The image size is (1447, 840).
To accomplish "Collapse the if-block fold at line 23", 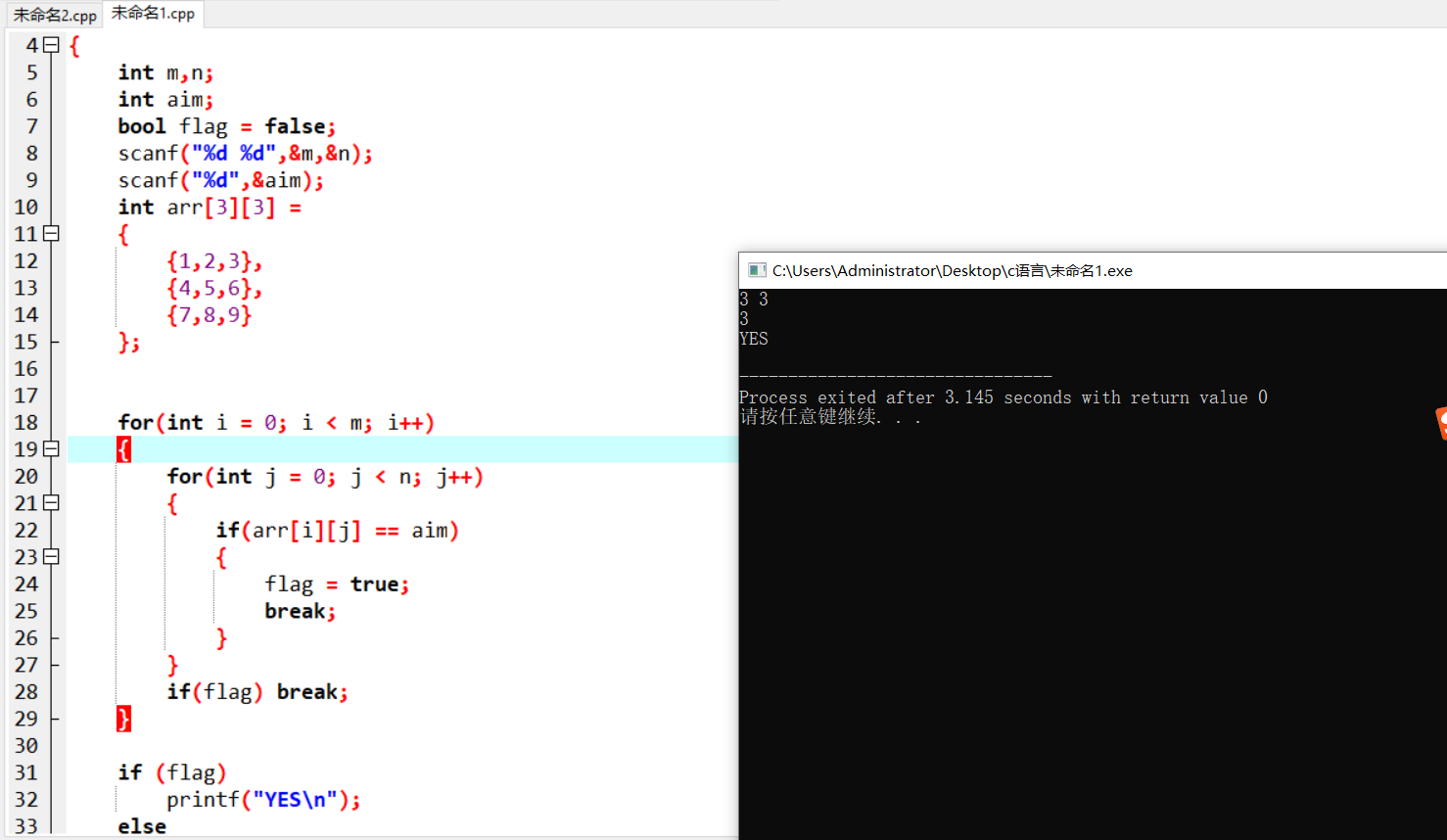I will 52,557.
